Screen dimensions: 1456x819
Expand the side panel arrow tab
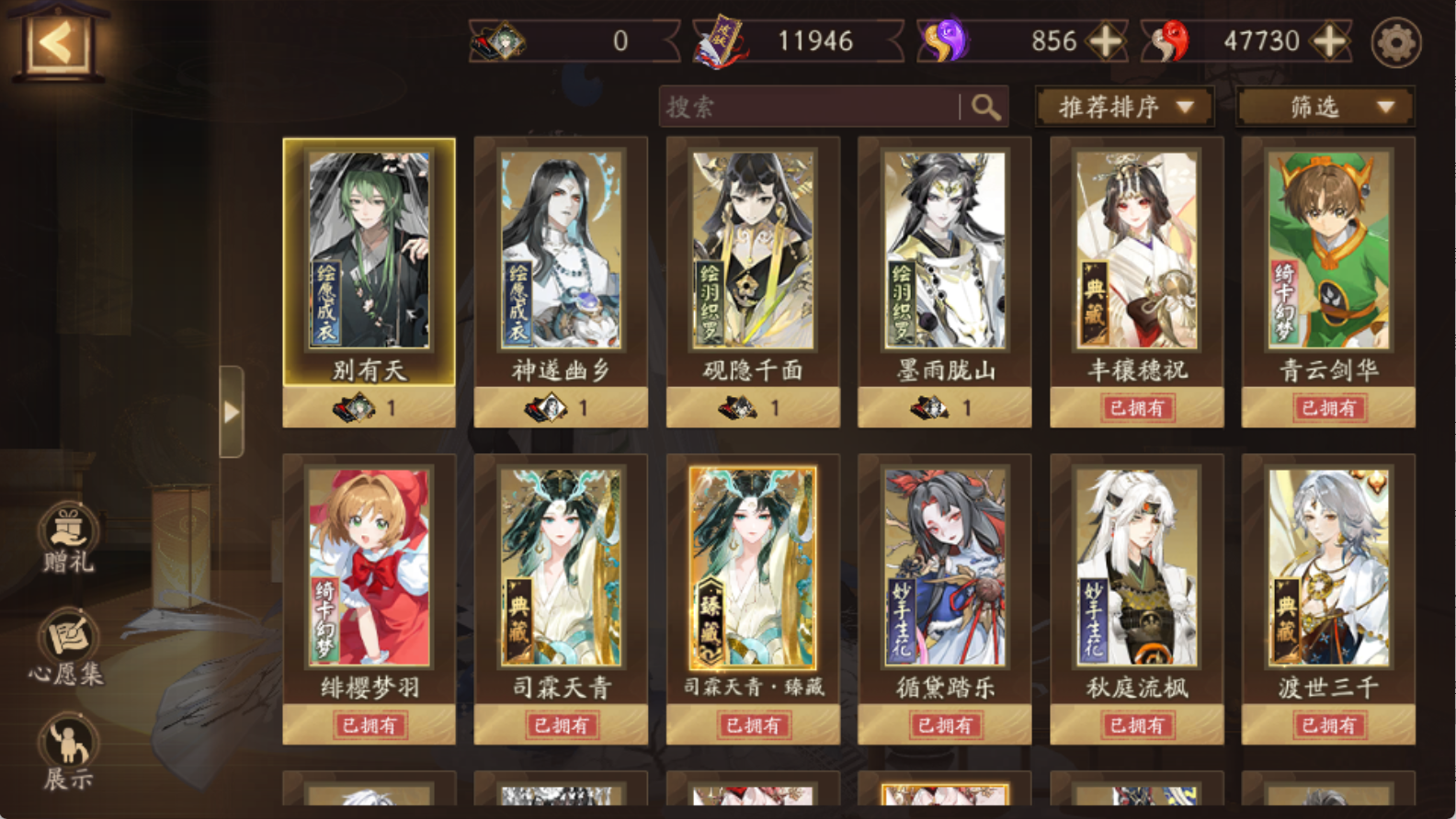click(232, 412)
